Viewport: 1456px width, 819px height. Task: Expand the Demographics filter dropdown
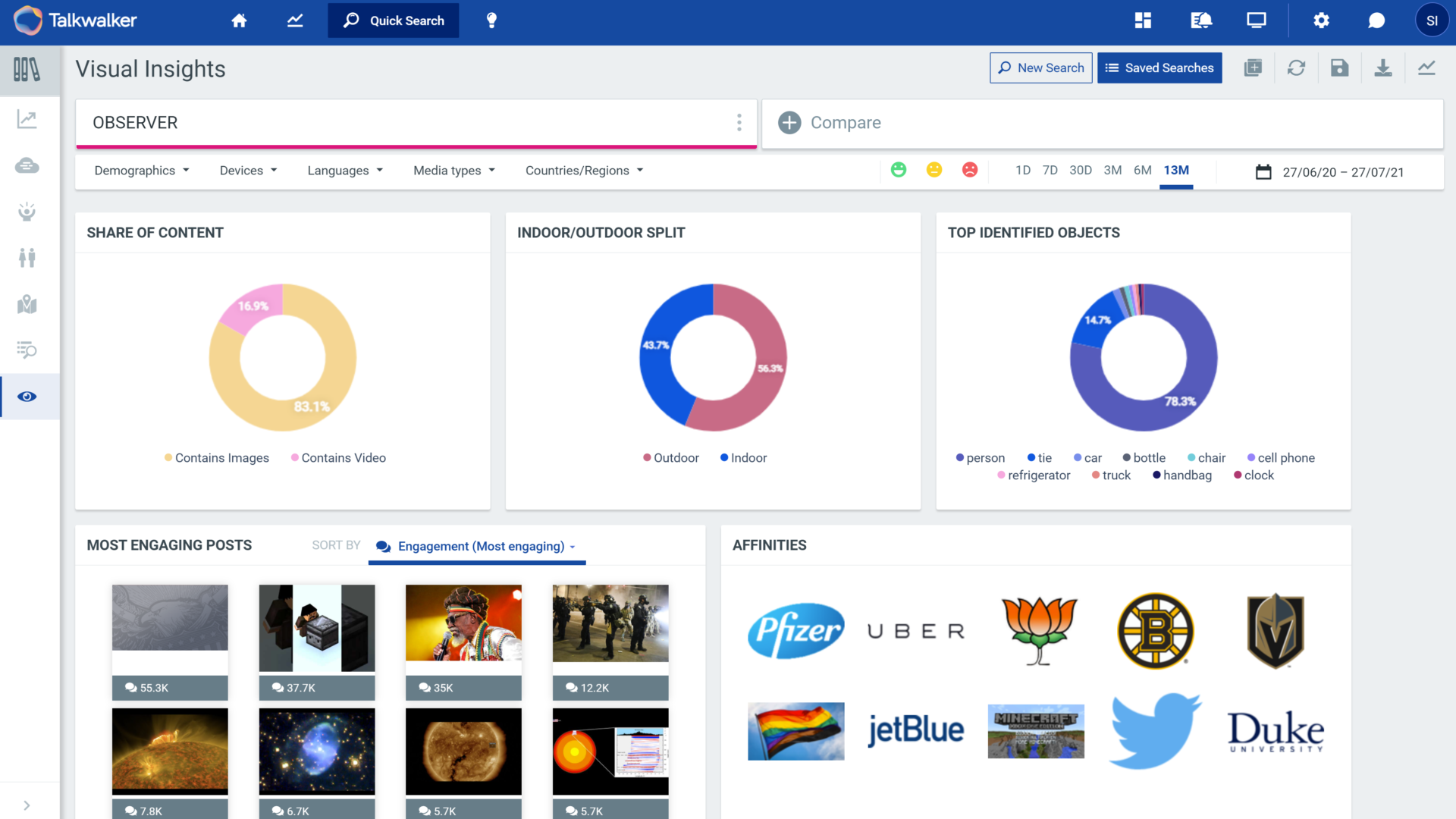142,171
